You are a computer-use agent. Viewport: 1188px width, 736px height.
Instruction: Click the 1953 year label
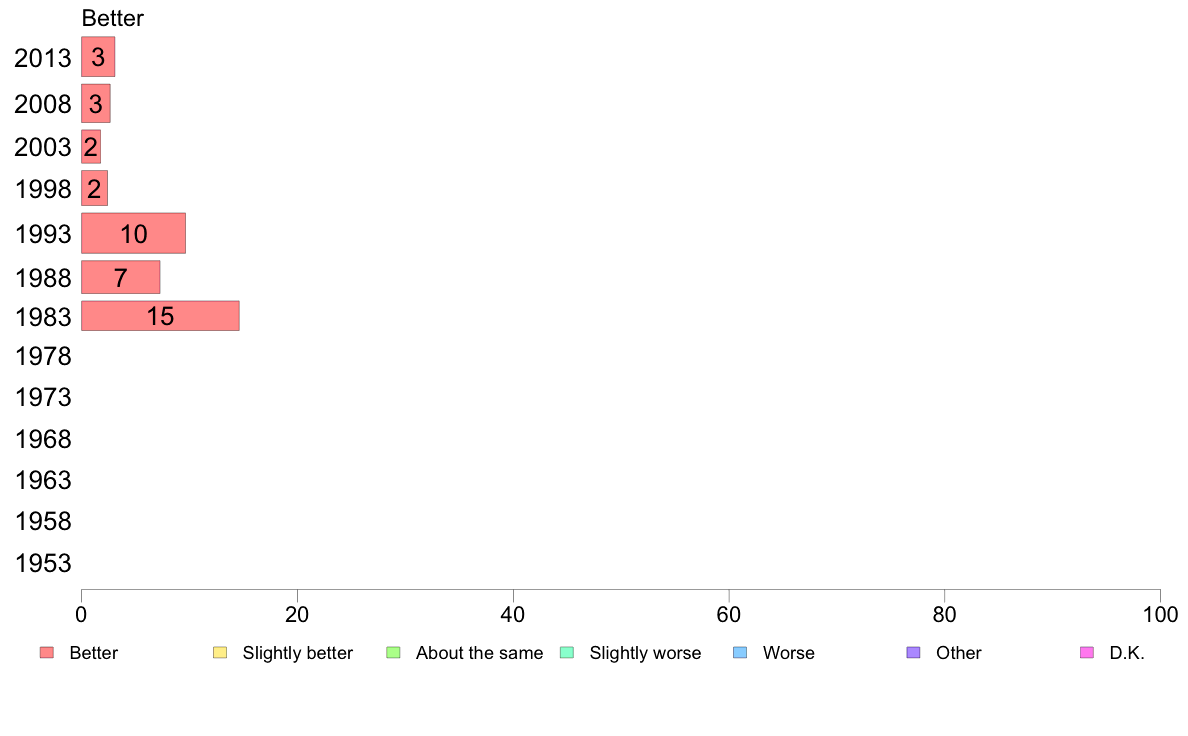[x=43, y=563]
